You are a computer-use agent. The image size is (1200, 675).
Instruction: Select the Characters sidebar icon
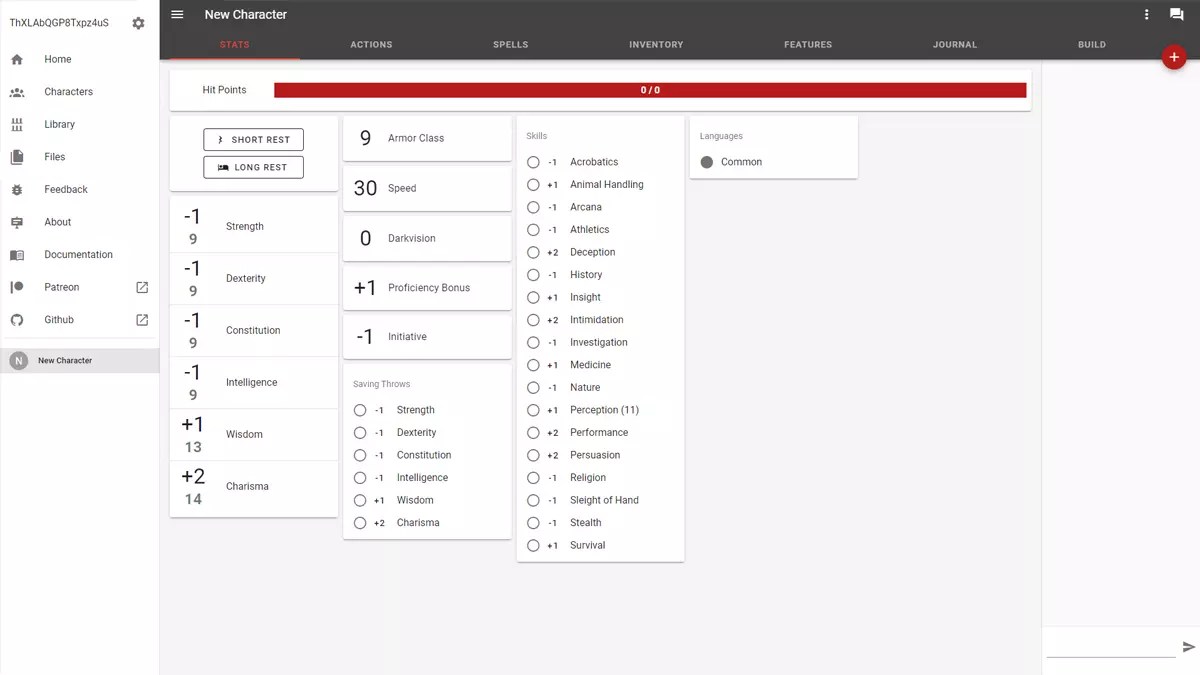point(15,91)
